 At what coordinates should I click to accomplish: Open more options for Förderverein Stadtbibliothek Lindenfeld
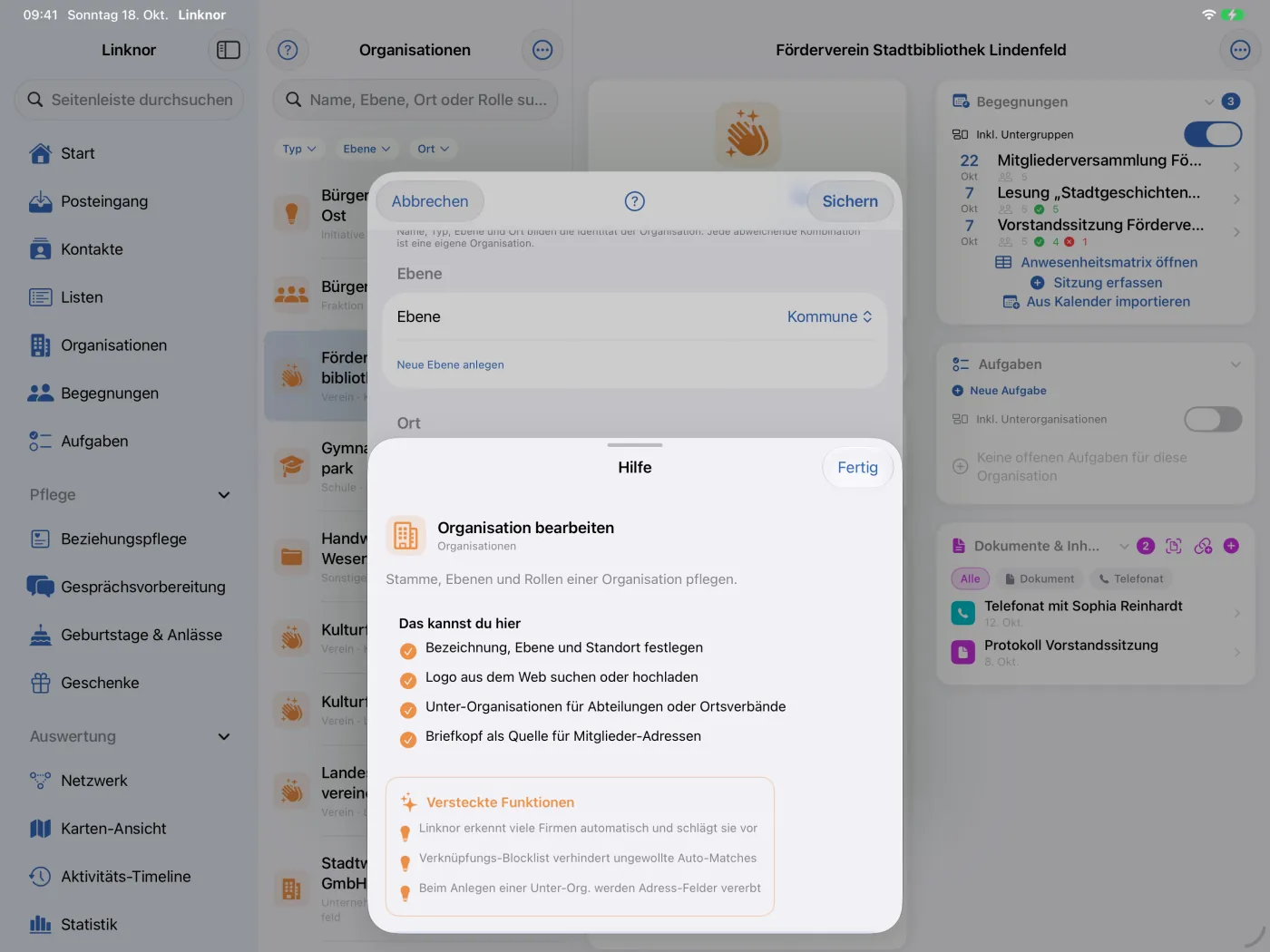pos(1240,50)
